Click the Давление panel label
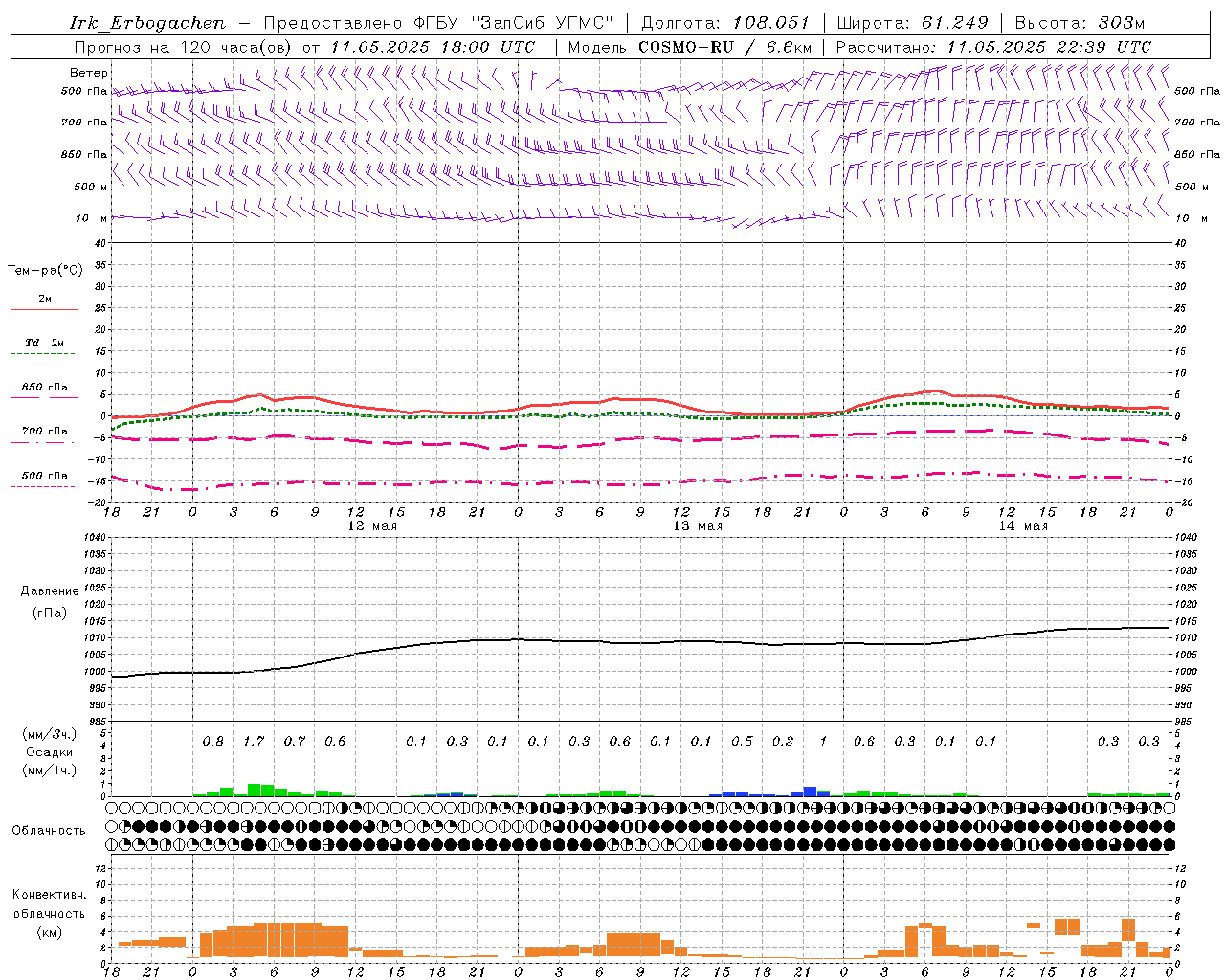The width and height of the screenshot is (1225, 980). (50, 591)
